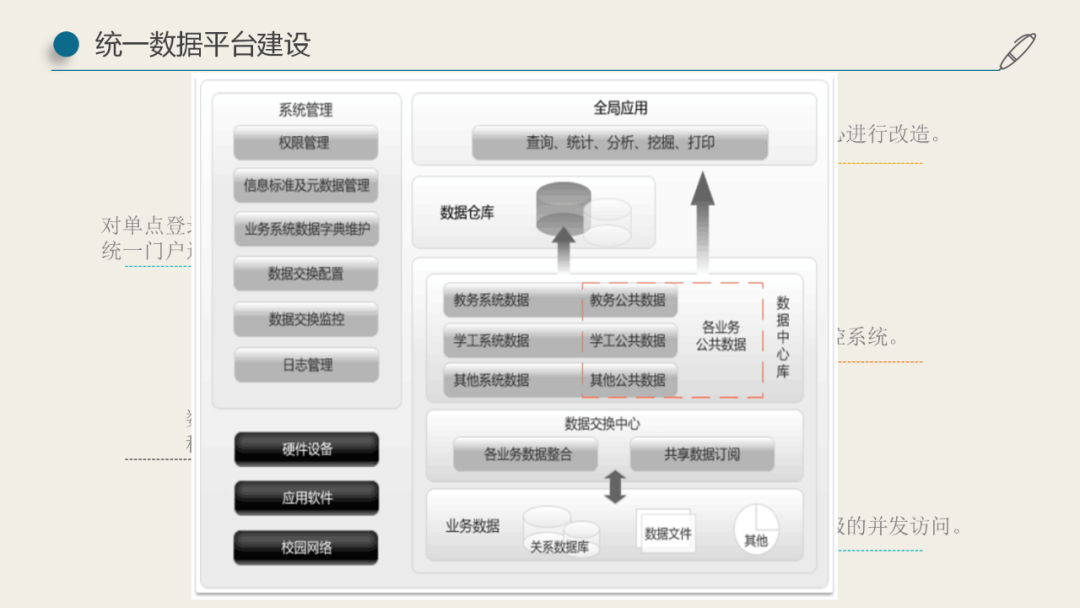Click the text 对单点登 on the left
1080x608 pixels.
[x=144, y=225]
